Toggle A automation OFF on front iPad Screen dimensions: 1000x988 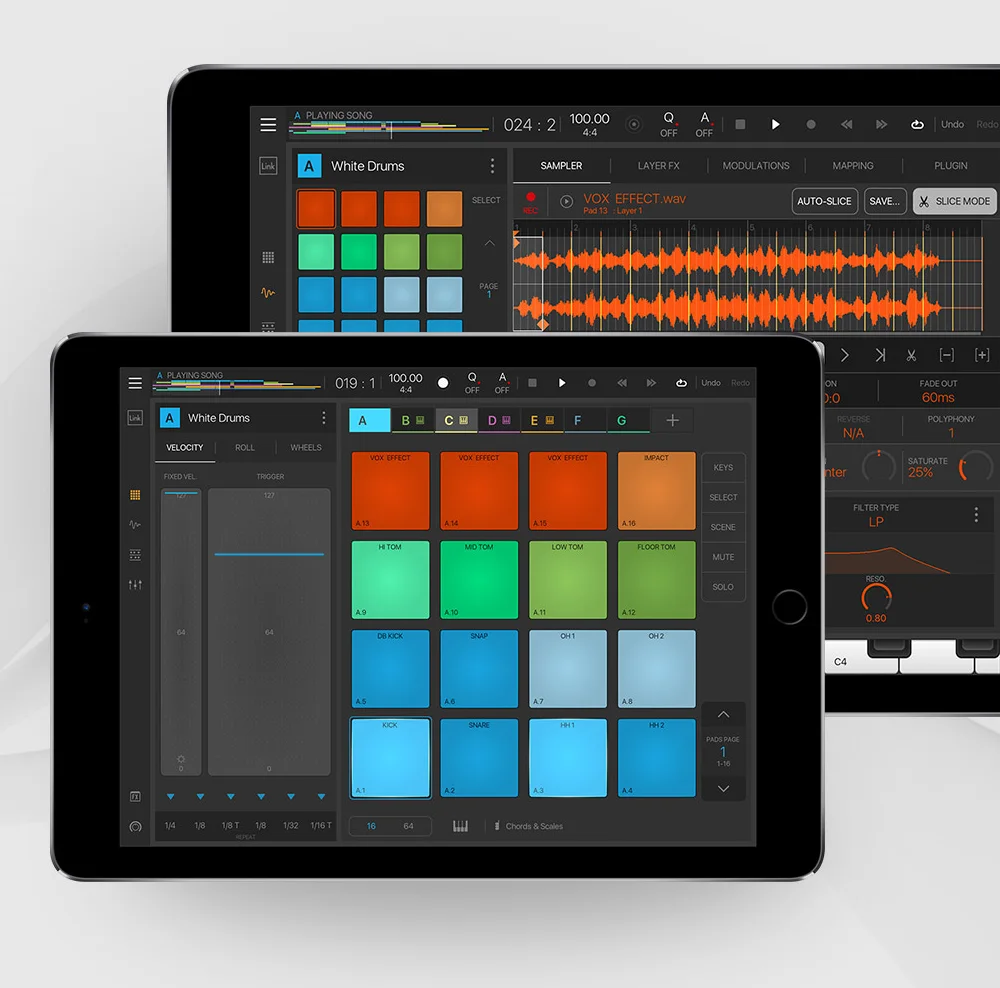point(502,383)
